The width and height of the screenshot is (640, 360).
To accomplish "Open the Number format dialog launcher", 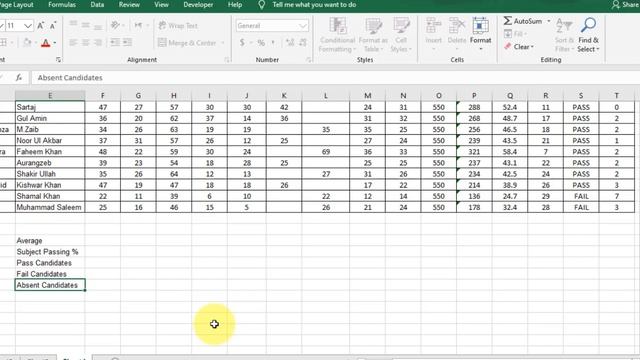I will pyautogui.click(x=309, y=60).
